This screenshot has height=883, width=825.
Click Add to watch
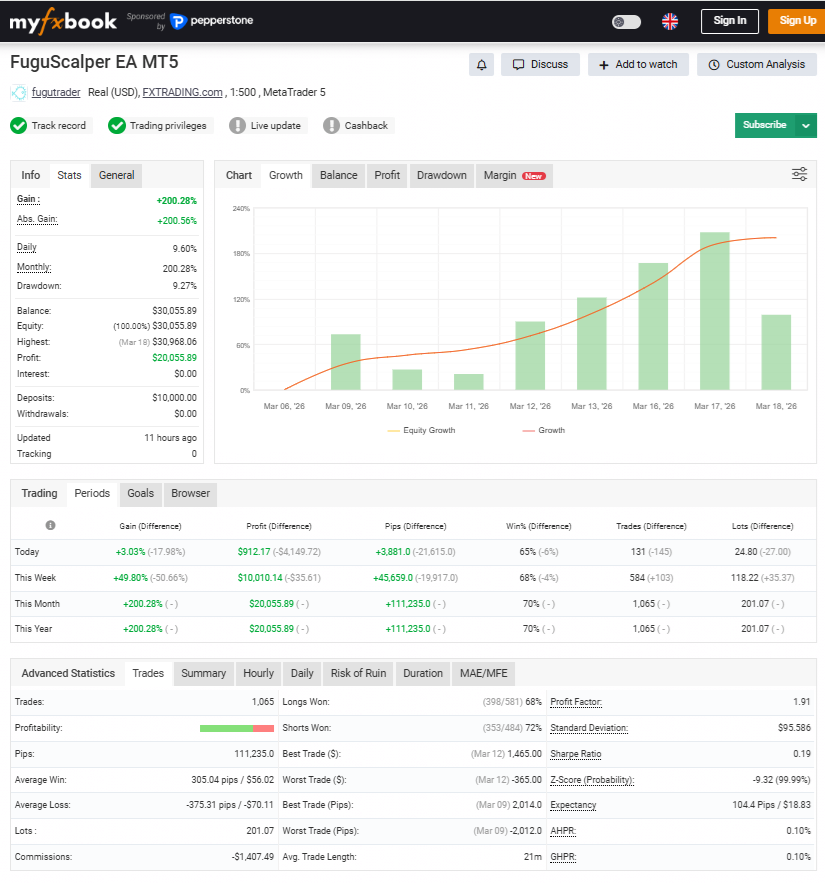click(x=638, y=65)
